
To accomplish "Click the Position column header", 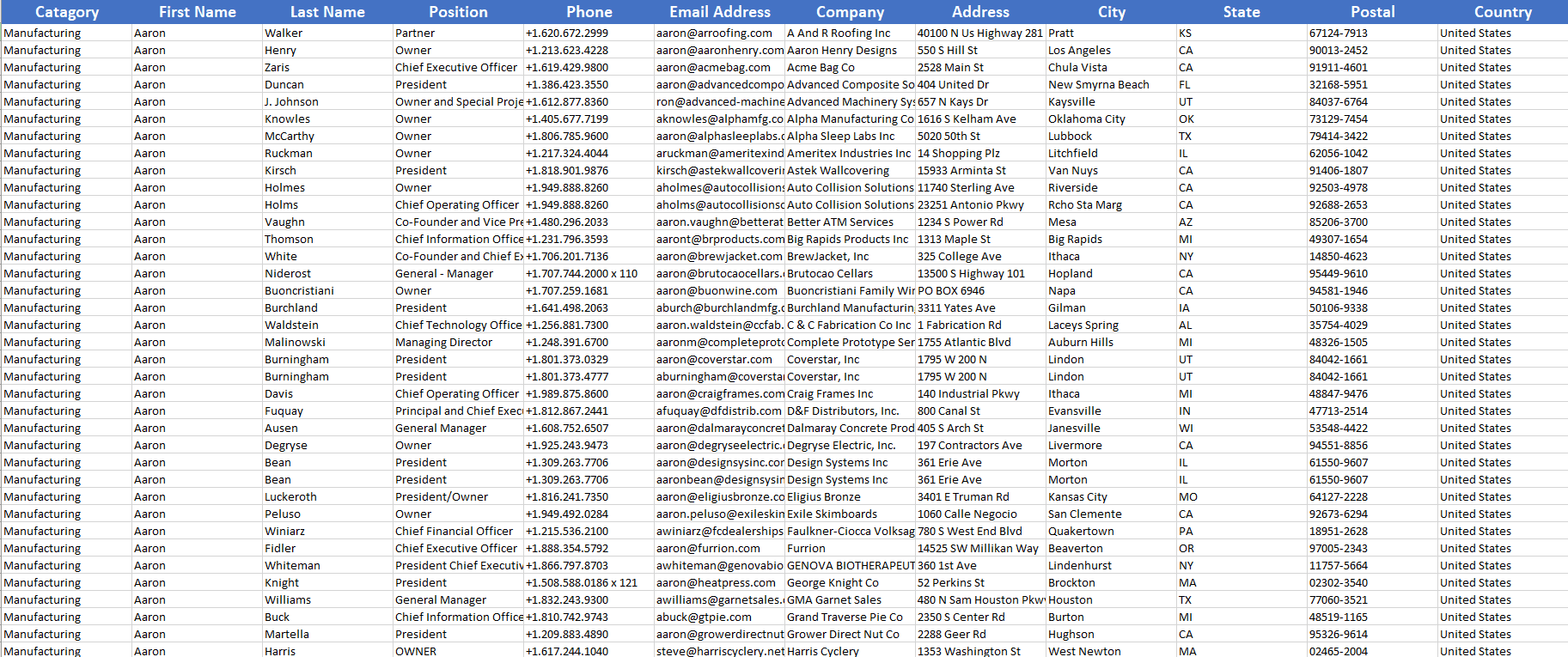I will click(458, 12).
